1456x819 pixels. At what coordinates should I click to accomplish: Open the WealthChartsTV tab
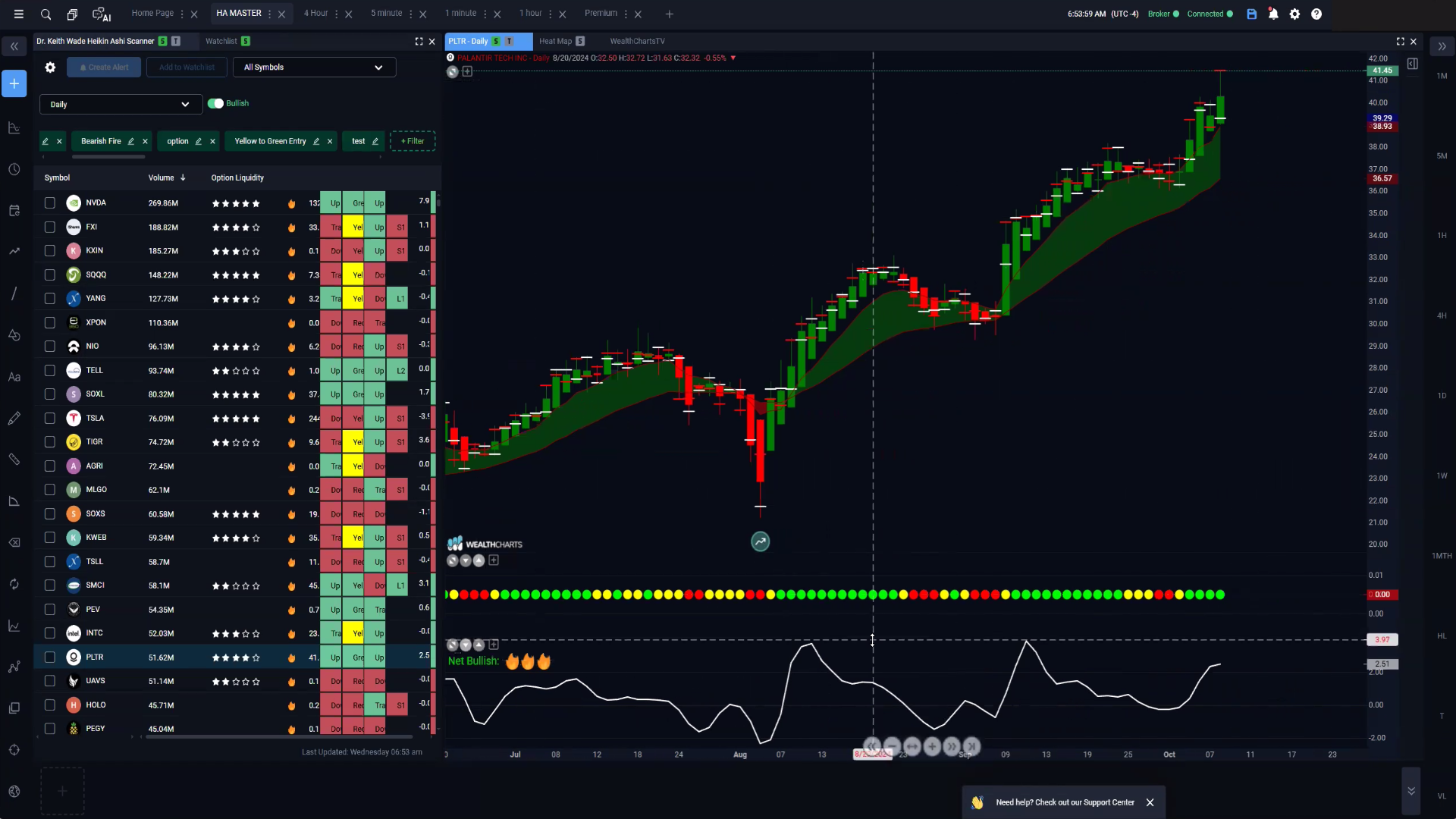(637, 42)
